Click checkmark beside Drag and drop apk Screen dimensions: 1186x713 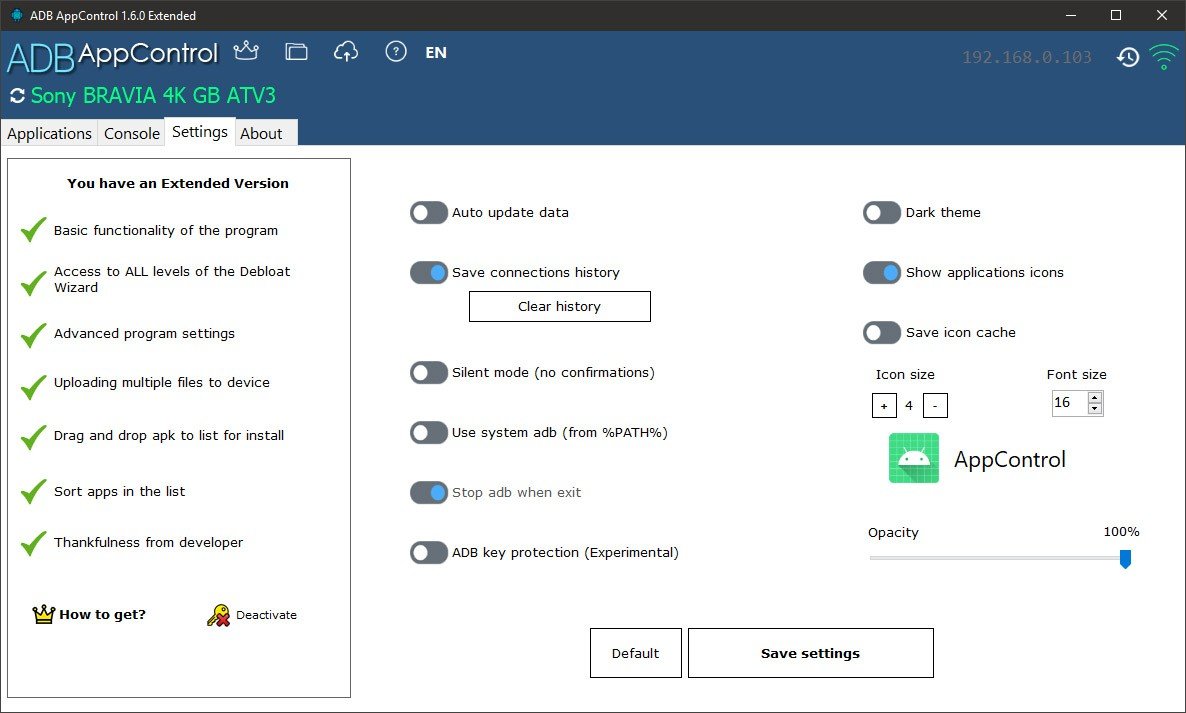click(x=33, y=437)
